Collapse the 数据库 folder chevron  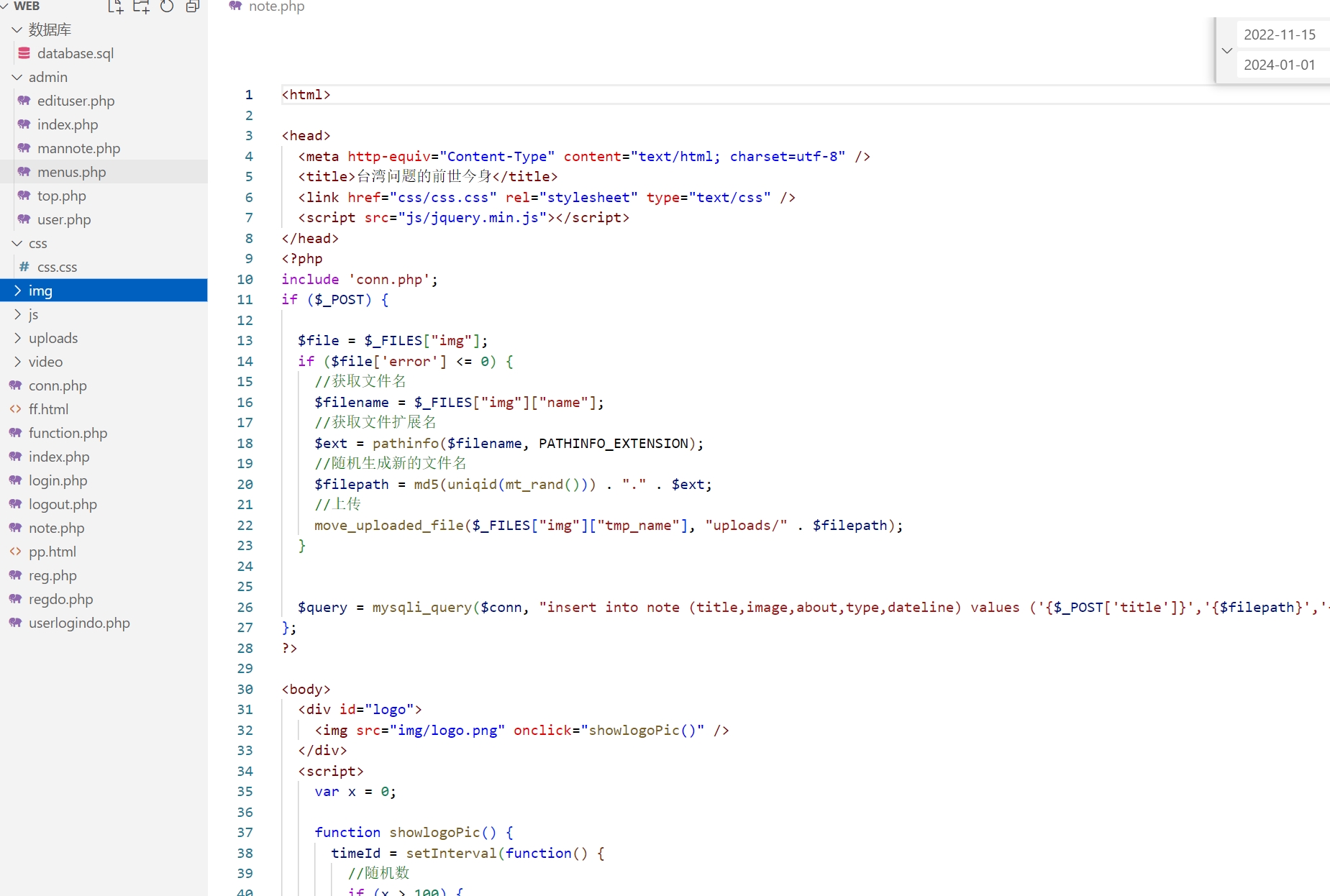(17, 29)
